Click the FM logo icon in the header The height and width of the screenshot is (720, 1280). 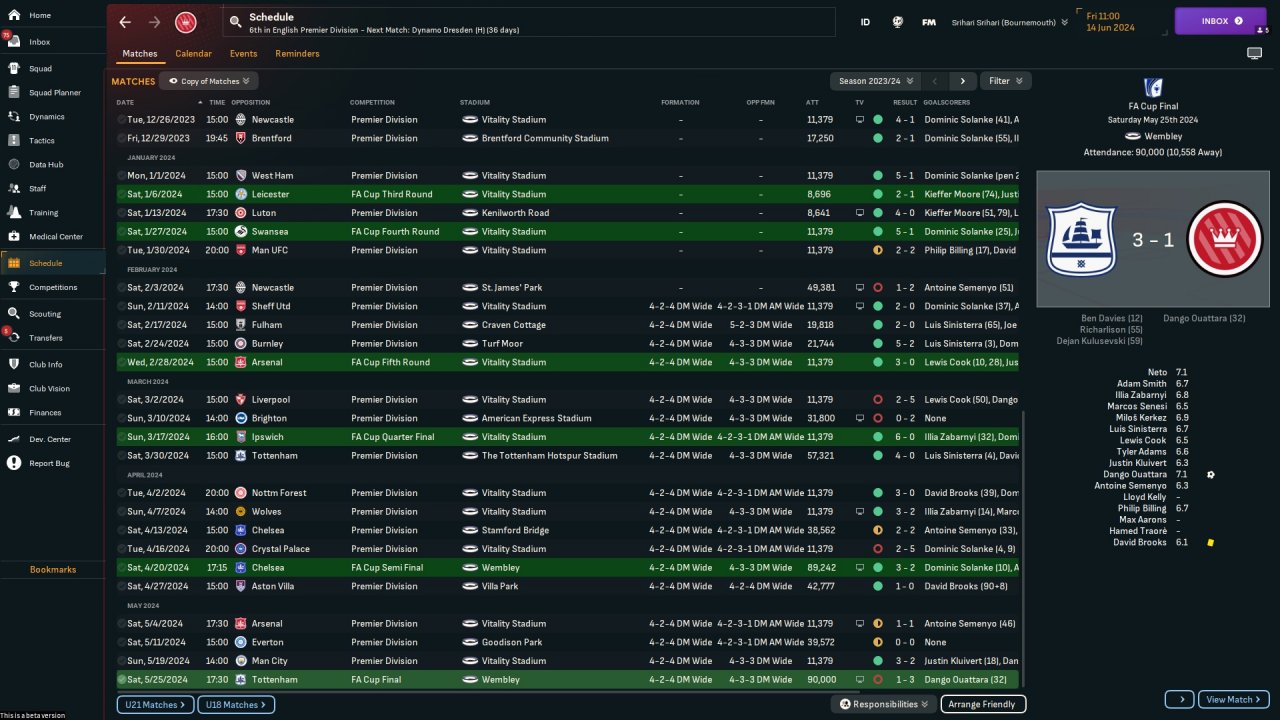pos(929,22)
